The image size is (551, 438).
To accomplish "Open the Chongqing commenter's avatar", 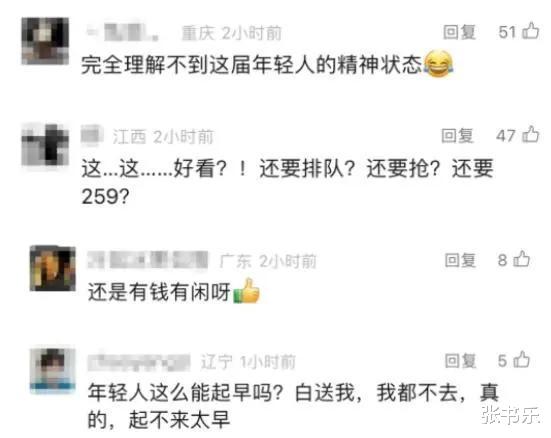I will click(x=45, y=41).
